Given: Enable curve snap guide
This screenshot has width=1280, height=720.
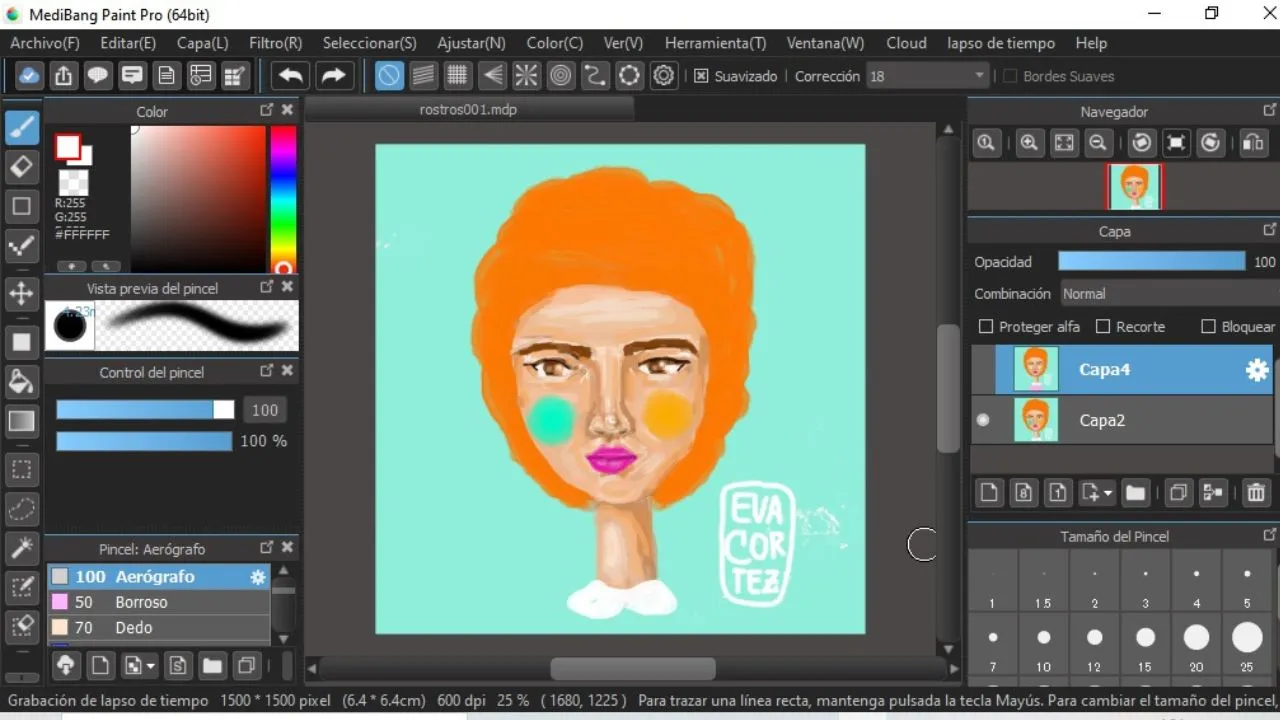Looking at the screenshot, I should click(x=595, y=76).
